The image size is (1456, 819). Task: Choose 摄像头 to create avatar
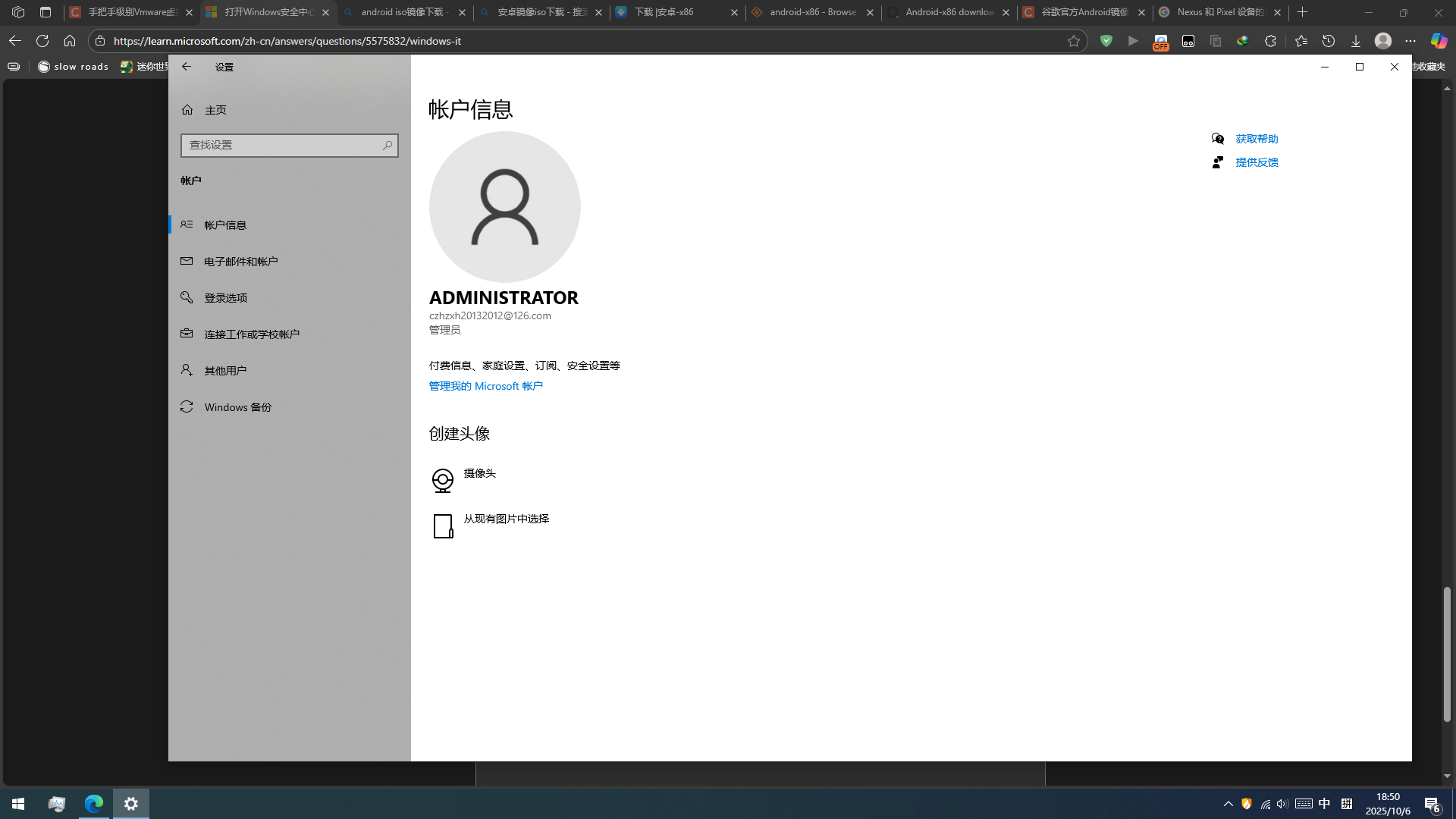click(x=479, y=474)
